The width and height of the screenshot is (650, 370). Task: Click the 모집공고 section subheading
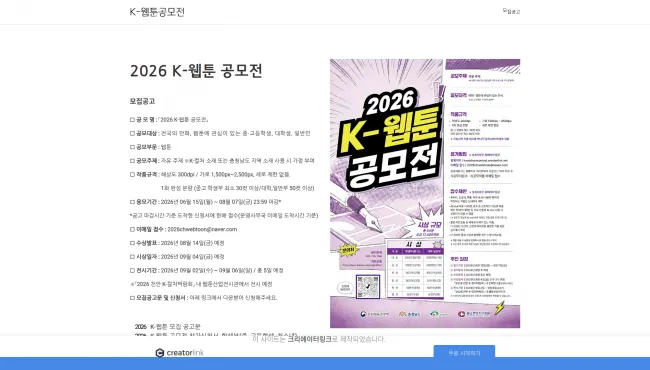click(143, 101)
